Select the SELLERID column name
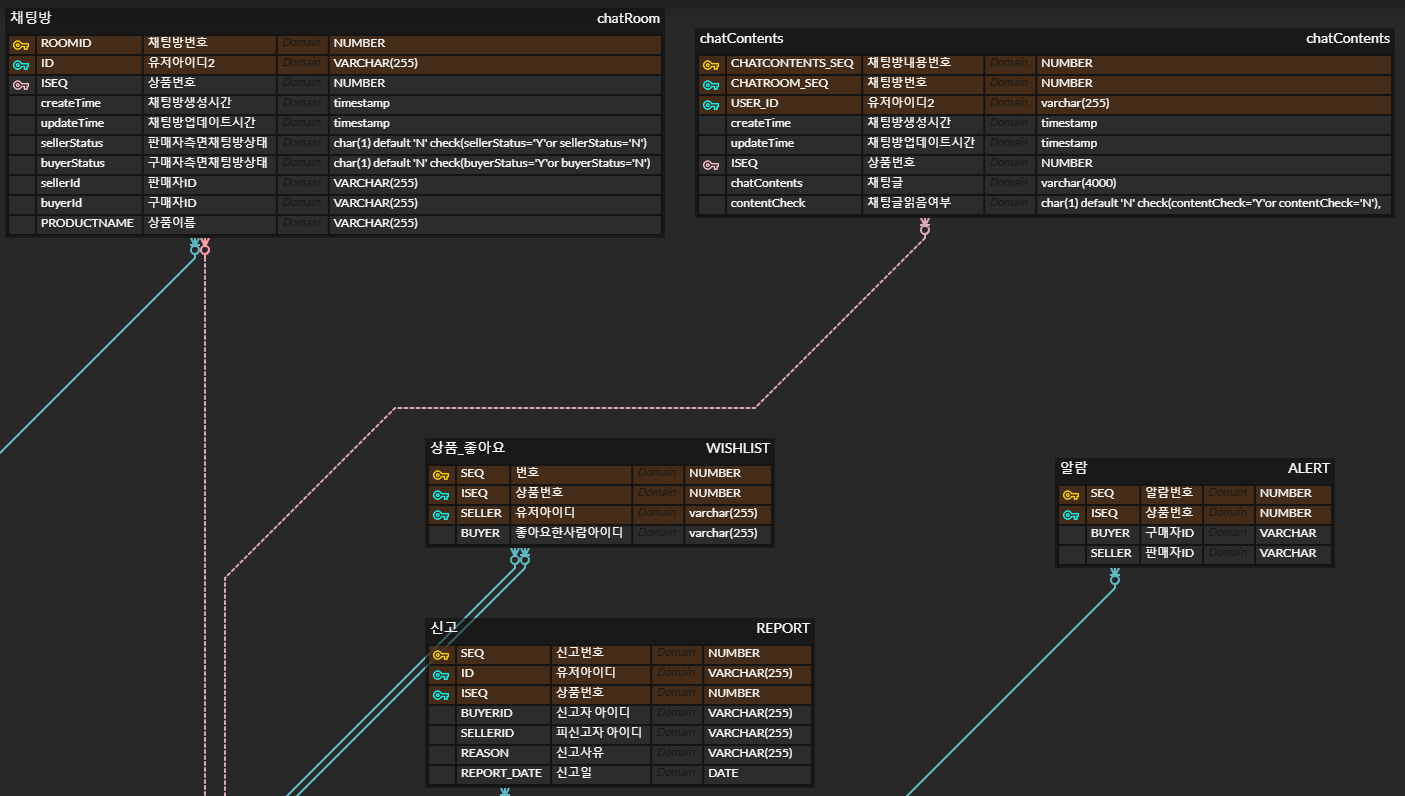This screenshot has width=1405, height=796. tap(487, 734)
